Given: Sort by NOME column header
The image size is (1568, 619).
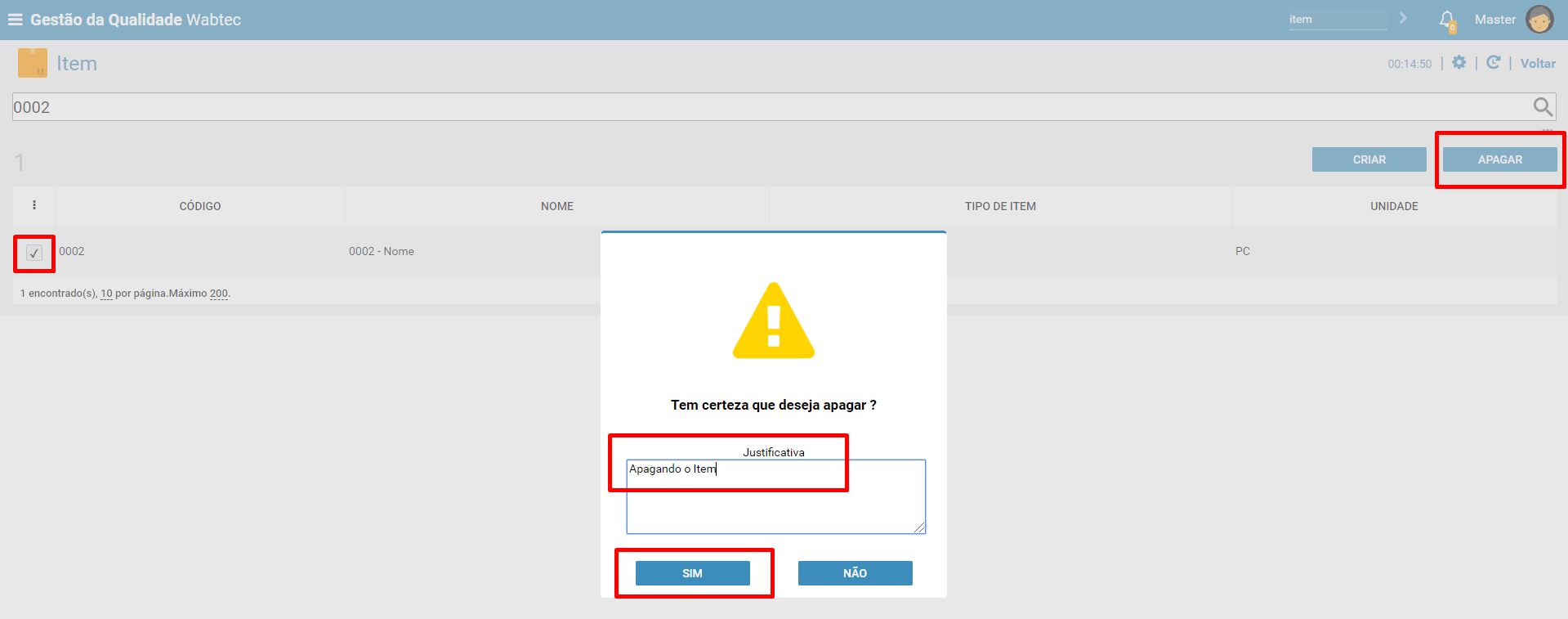Looking at the screenshot, I should tap(557, 206).
